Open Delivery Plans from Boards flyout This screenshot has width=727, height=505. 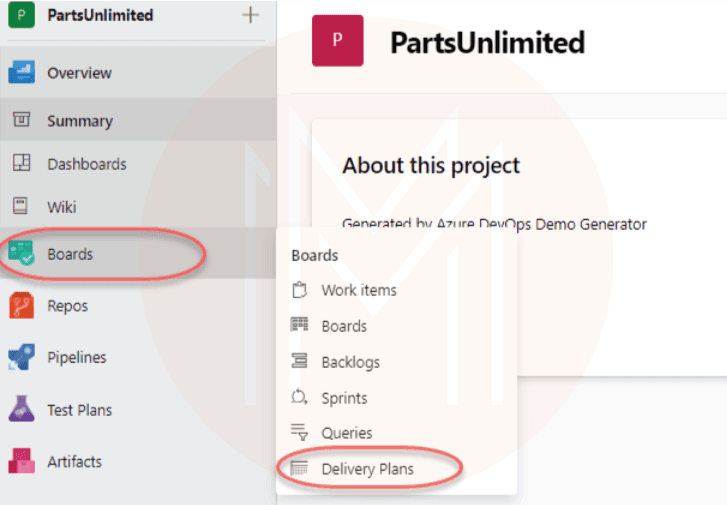[367, 468]
